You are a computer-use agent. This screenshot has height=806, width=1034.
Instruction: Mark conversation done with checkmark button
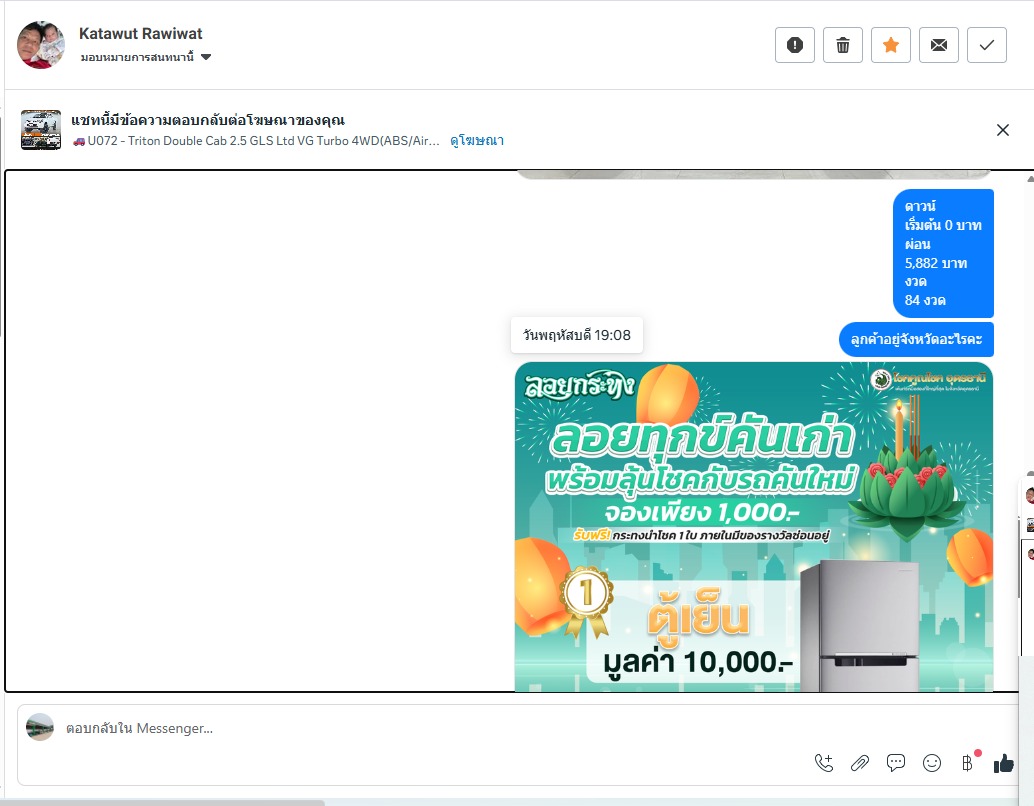(x=987, y=45)
